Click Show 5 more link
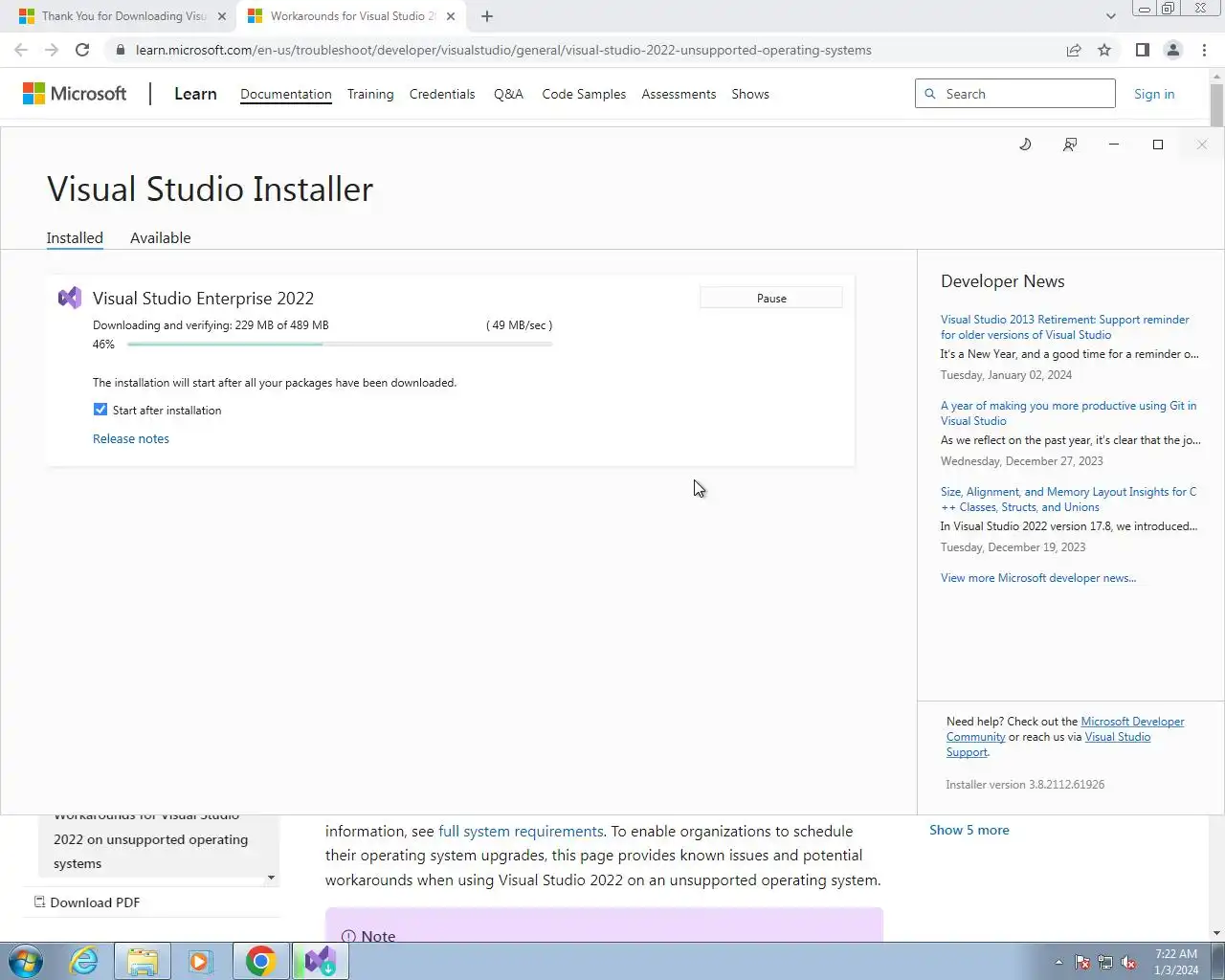The width and height of the screenshot is (1225, 980). pos(969,830)
